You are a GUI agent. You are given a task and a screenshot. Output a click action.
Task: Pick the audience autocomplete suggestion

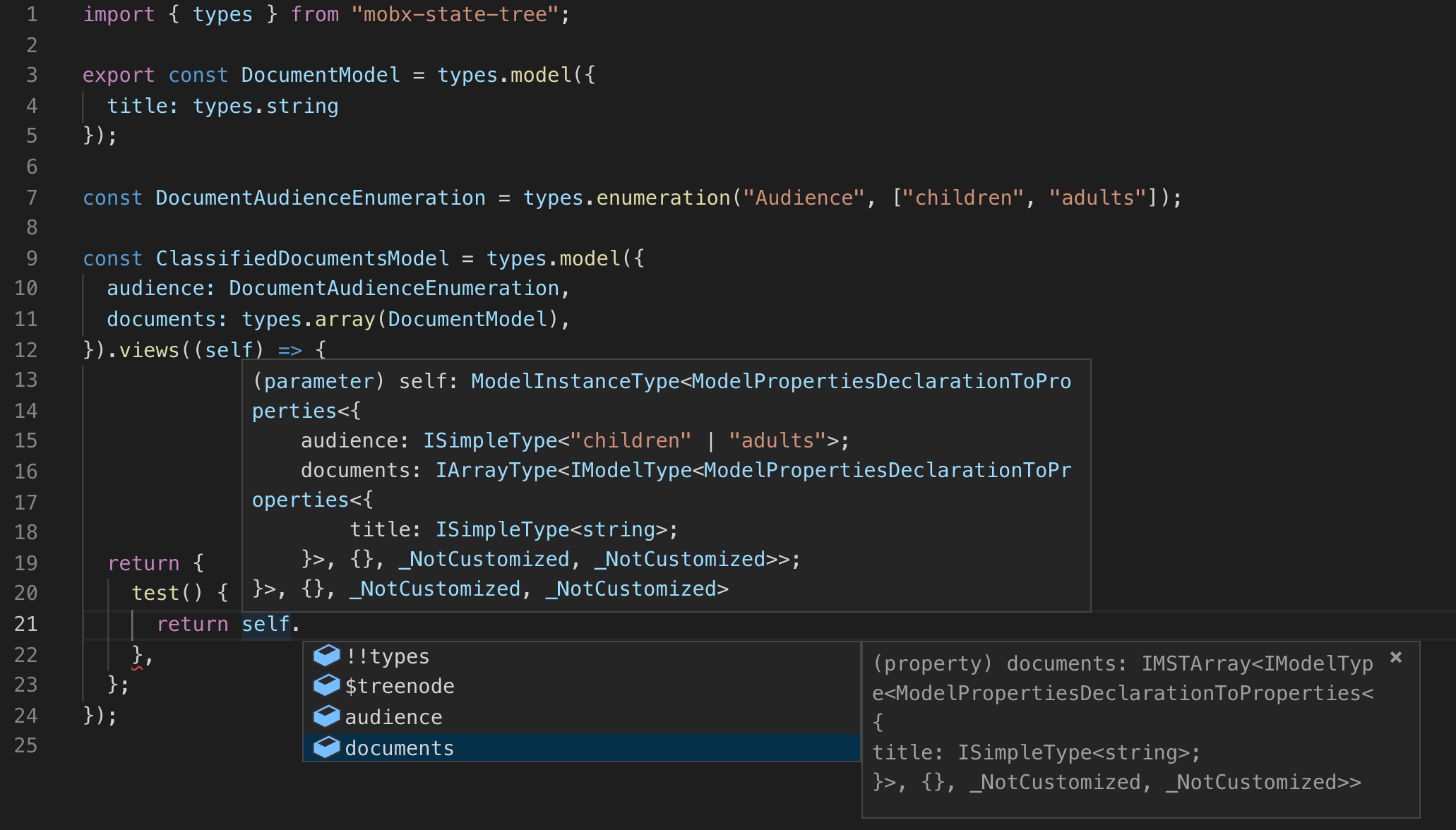tap(582, 717)
